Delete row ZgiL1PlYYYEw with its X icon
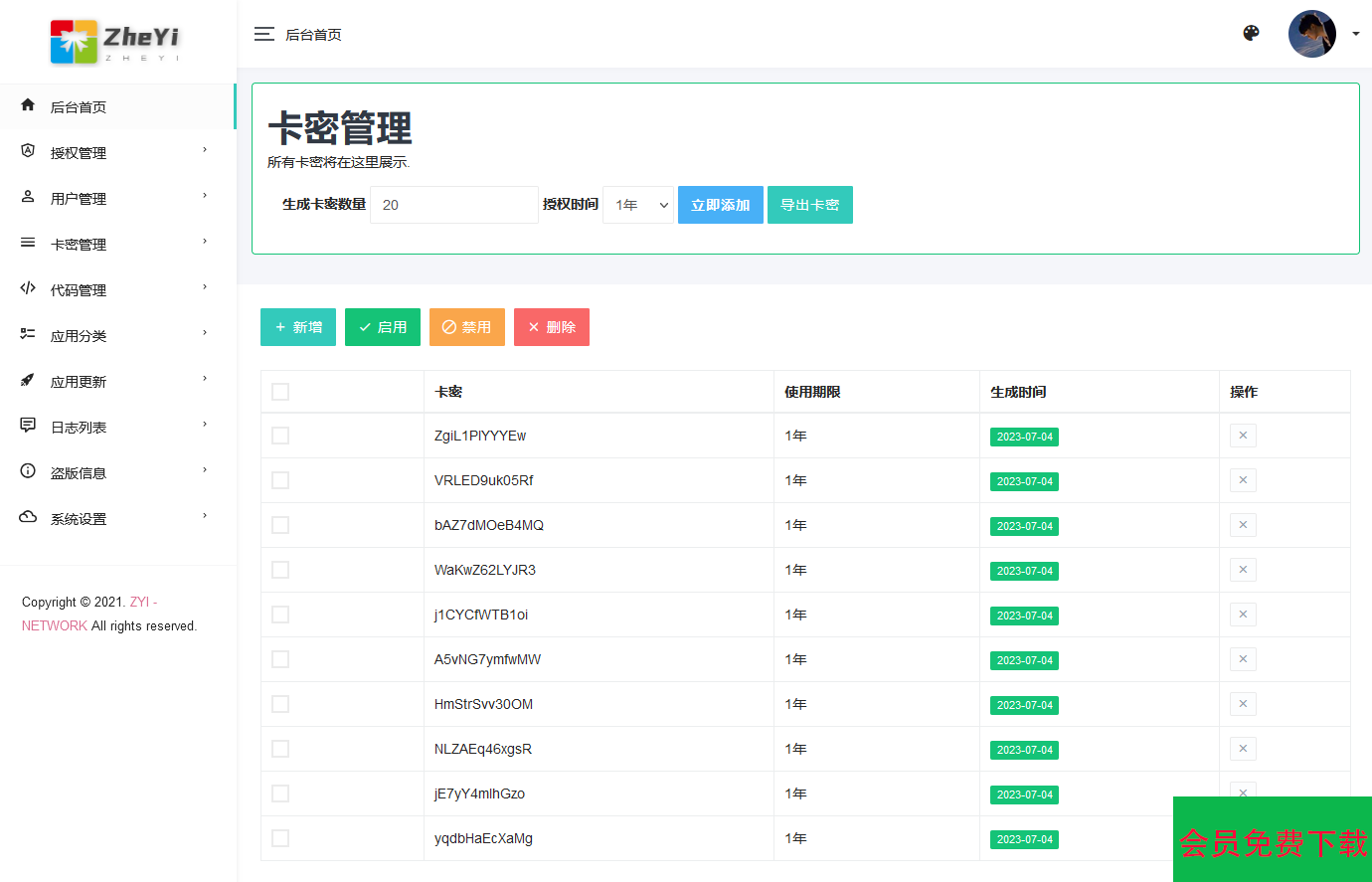1372x882 pixels. click(1243, 436)
